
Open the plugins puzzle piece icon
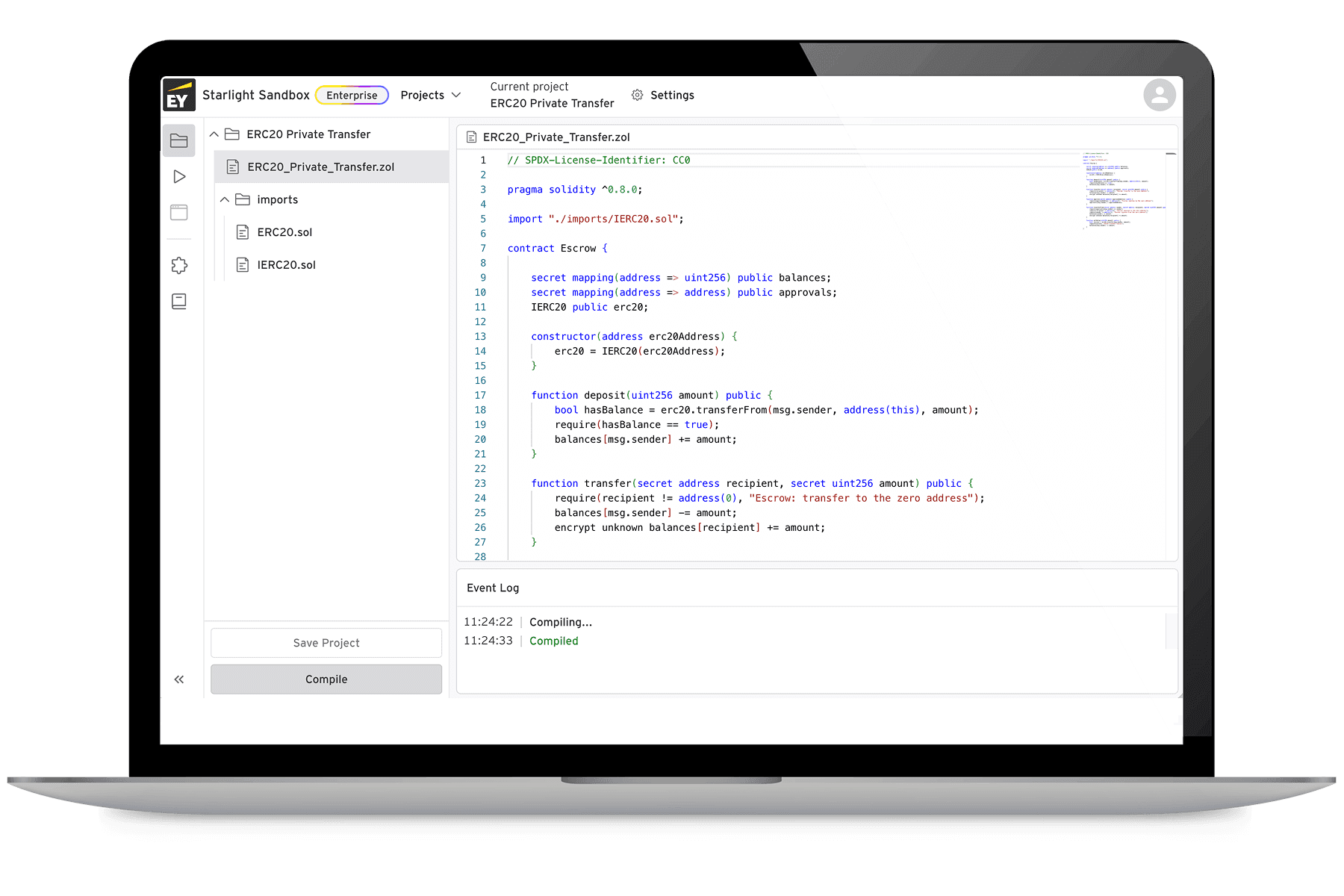click(179, 265)
